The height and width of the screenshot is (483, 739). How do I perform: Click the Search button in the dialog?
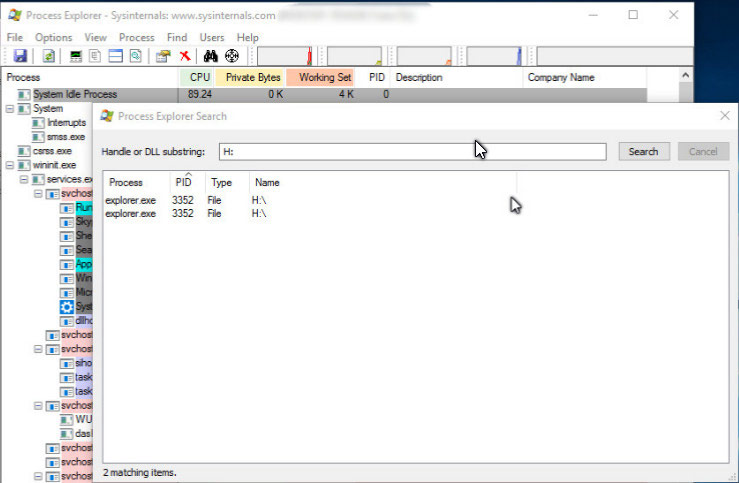click(644, 152)
